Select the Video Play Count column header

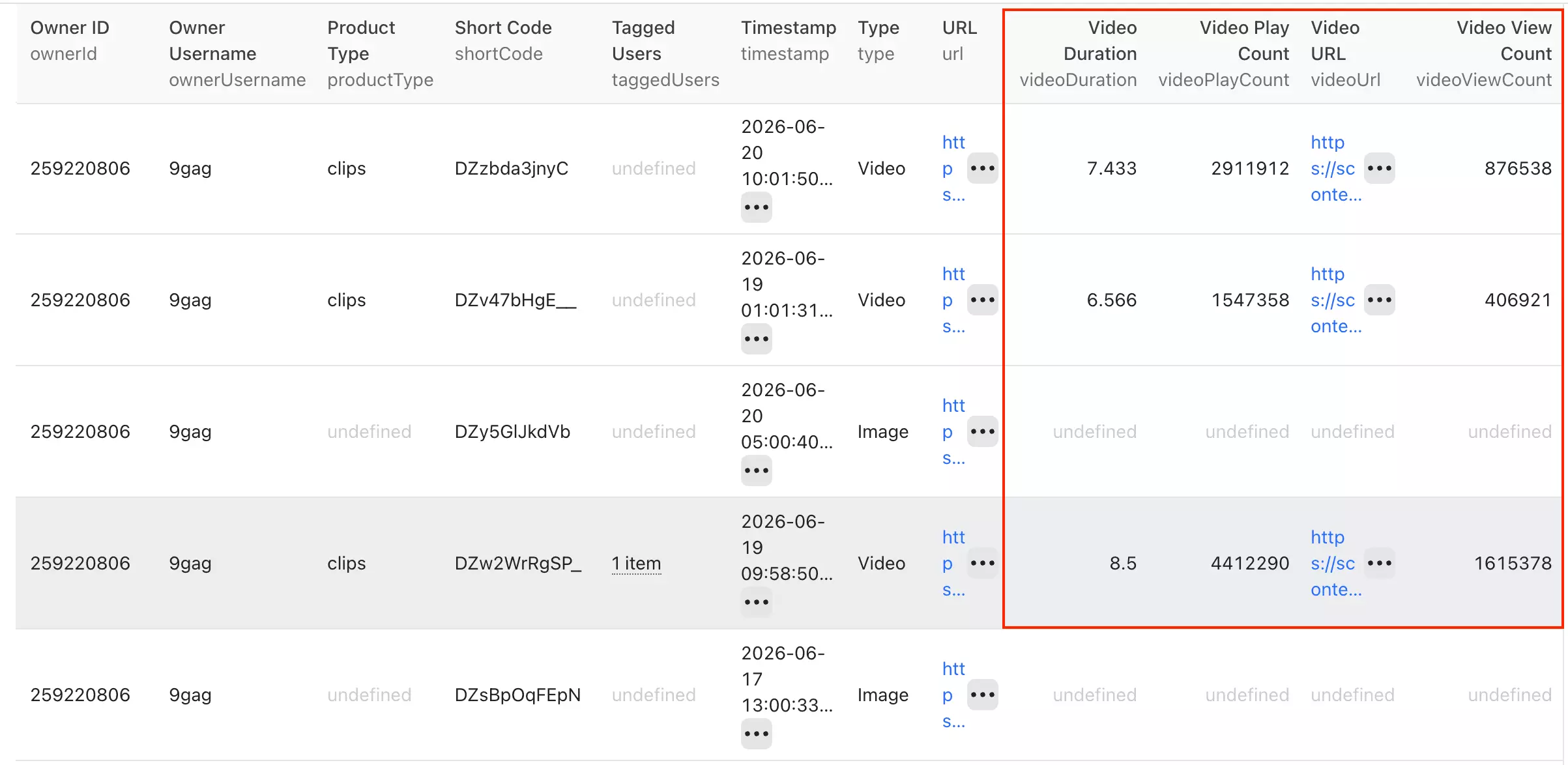(x=1223, y=53)
